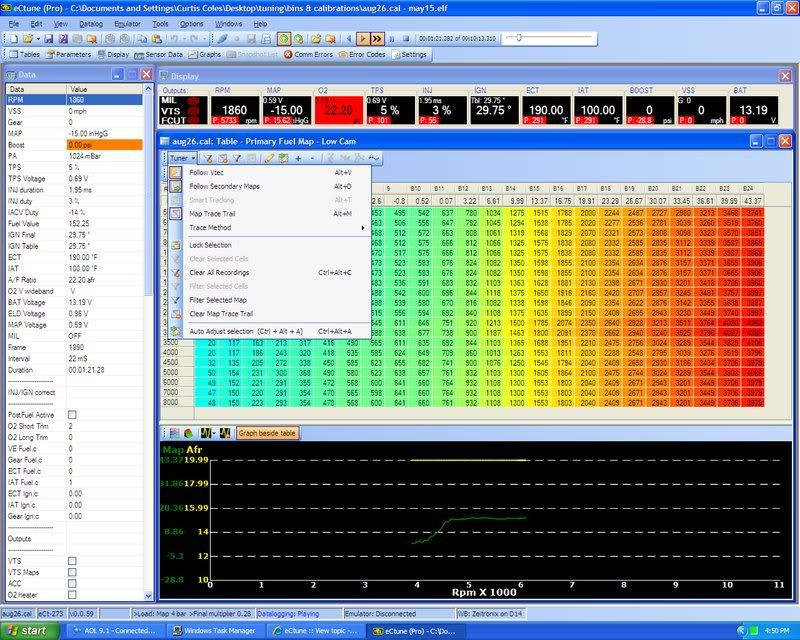
Task: Open the Parameters window
Action: [x=68, y=54]
